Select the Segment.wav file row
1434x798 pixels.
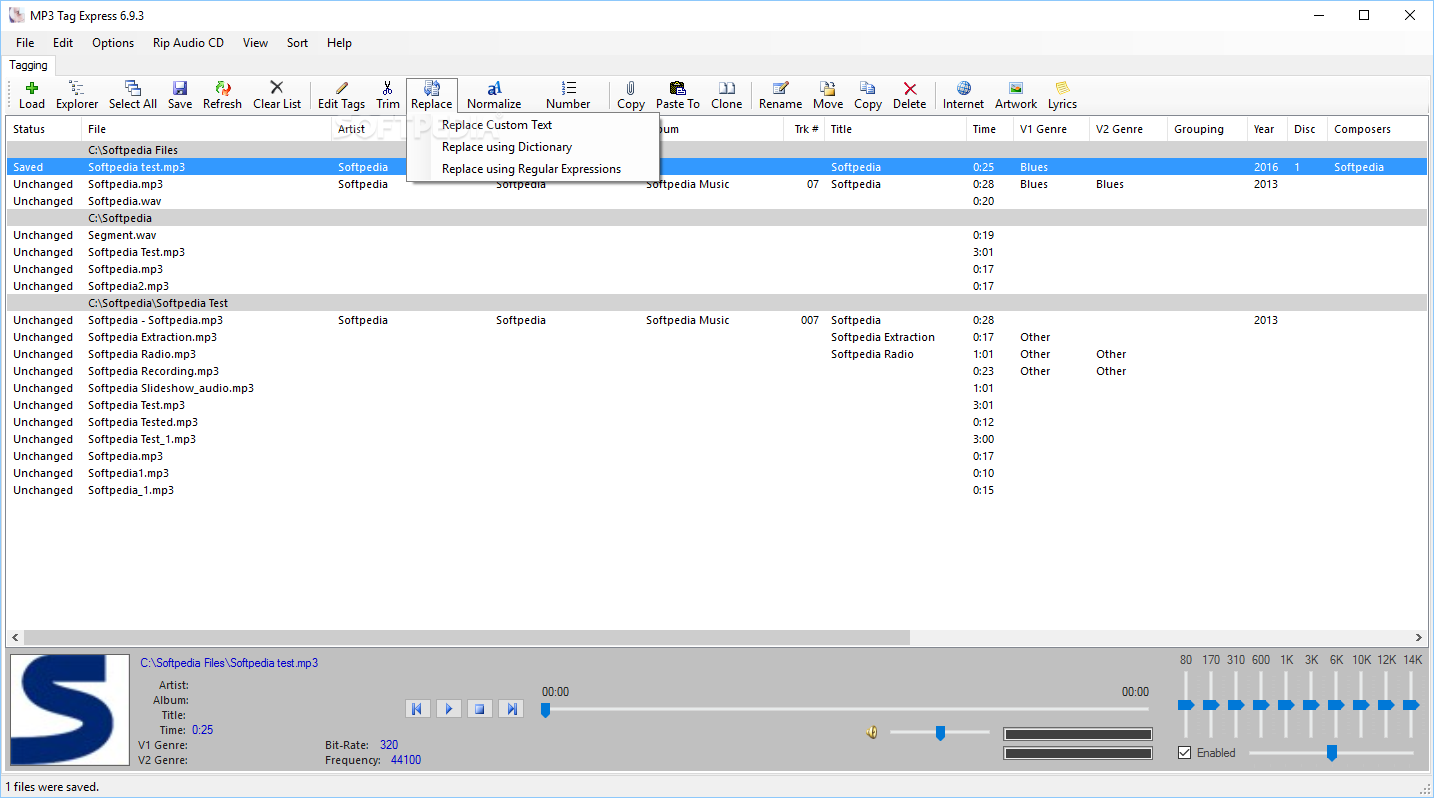click(716, 235)
